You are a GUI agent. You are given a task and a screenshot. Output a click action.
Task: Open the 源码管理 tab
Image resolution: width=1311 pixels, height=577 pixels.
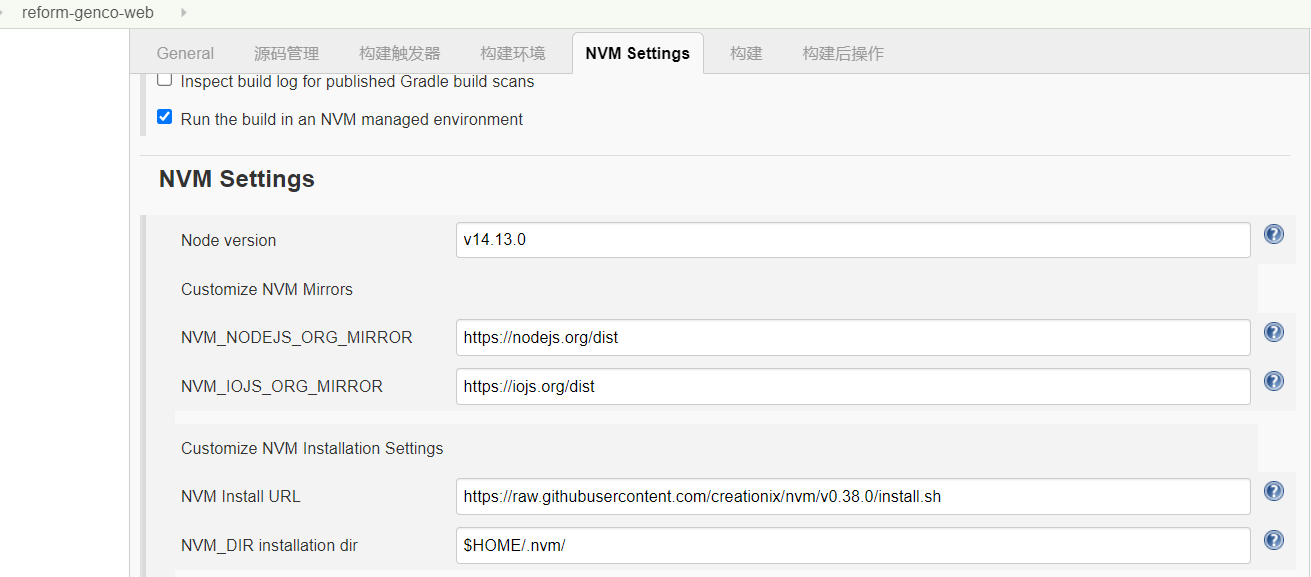287,52
